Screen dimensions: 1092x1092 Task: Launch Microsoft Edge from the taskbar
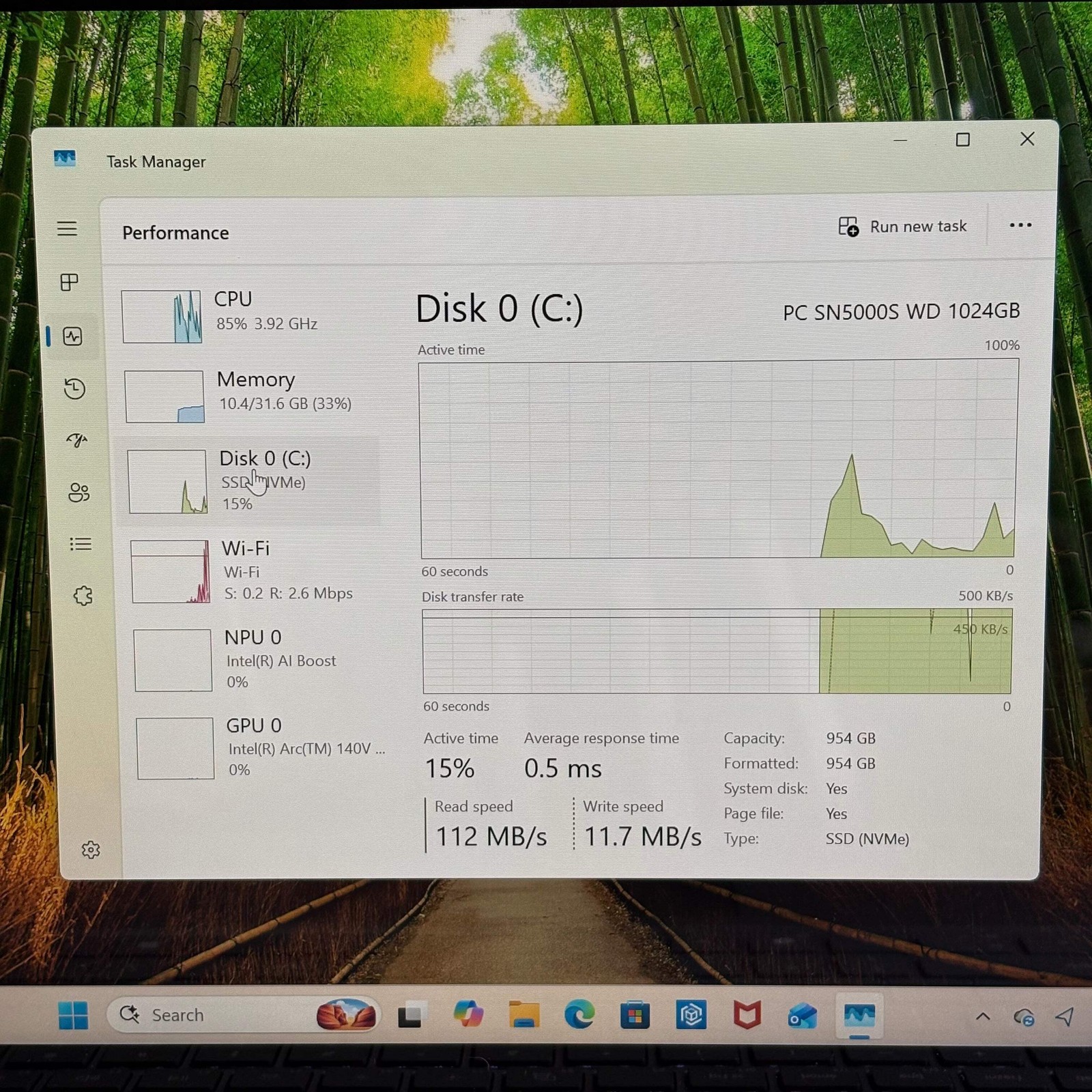pyautogui.click(x=579, y=1015)
